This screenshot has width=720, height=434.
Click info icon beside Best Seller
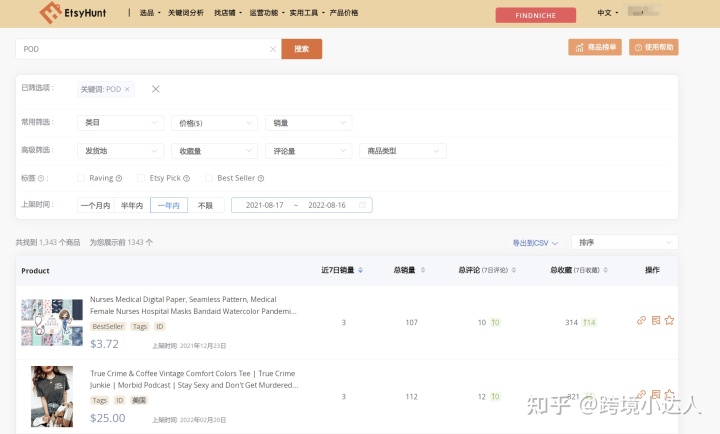click(x=261, y=178)
